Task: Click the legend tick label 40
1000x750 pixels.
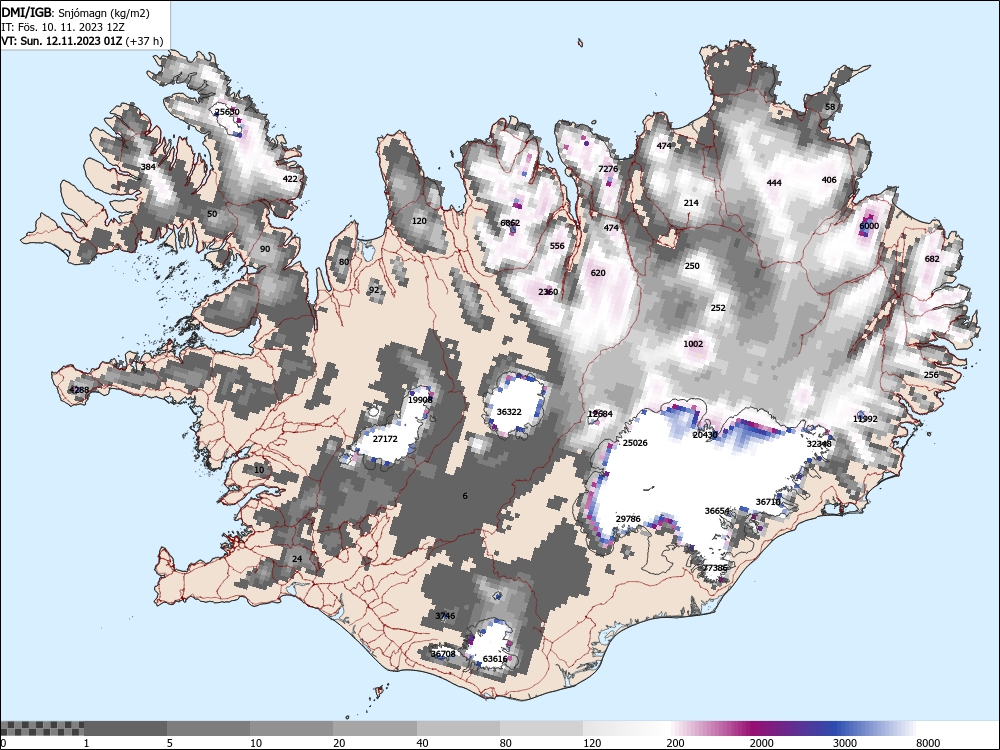Action: pyautogui.click(x=423, y=743)
